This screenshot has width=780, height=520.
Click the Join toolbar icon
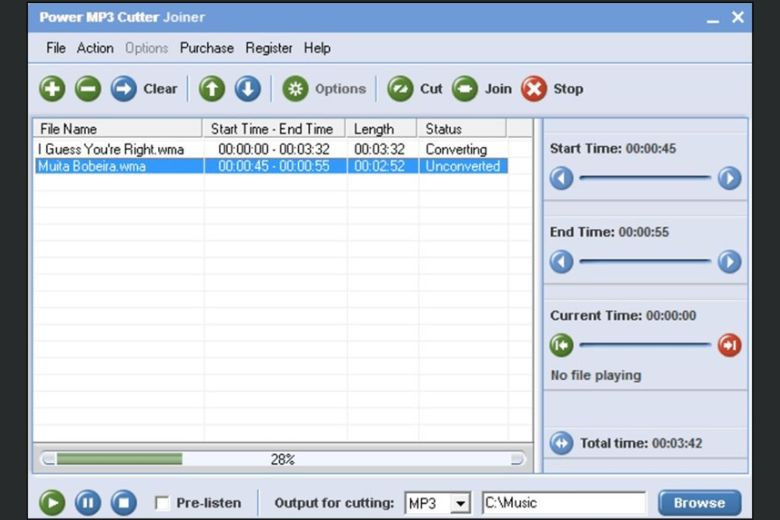pyautogui.click(x=465, y=89)
